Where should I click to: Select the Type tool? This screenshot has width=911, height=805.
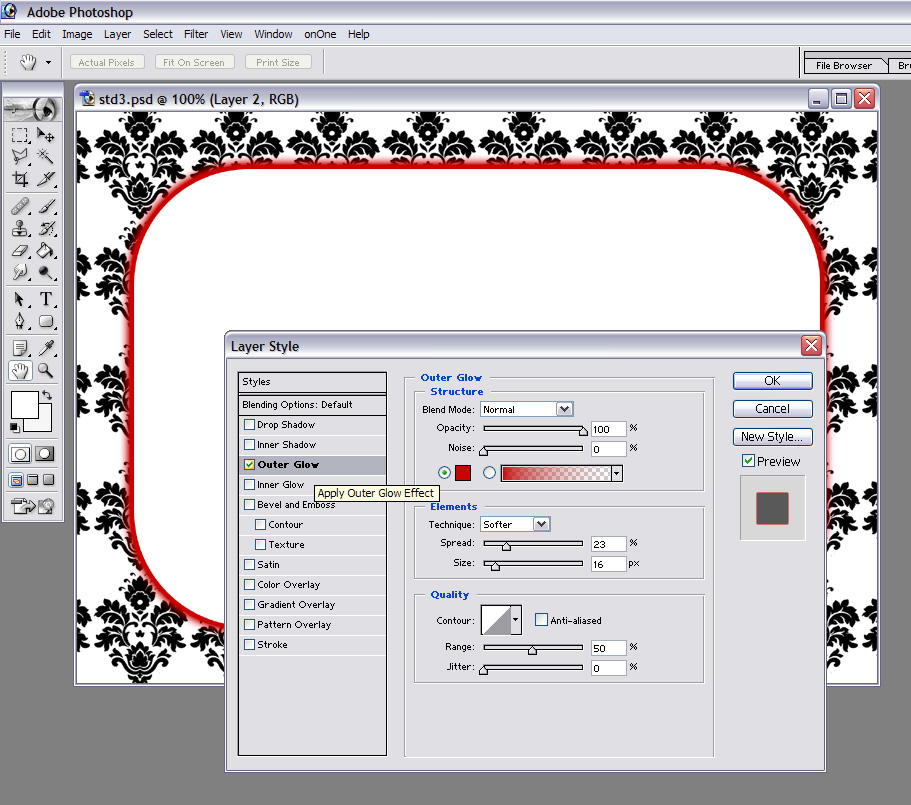point(46,299)
